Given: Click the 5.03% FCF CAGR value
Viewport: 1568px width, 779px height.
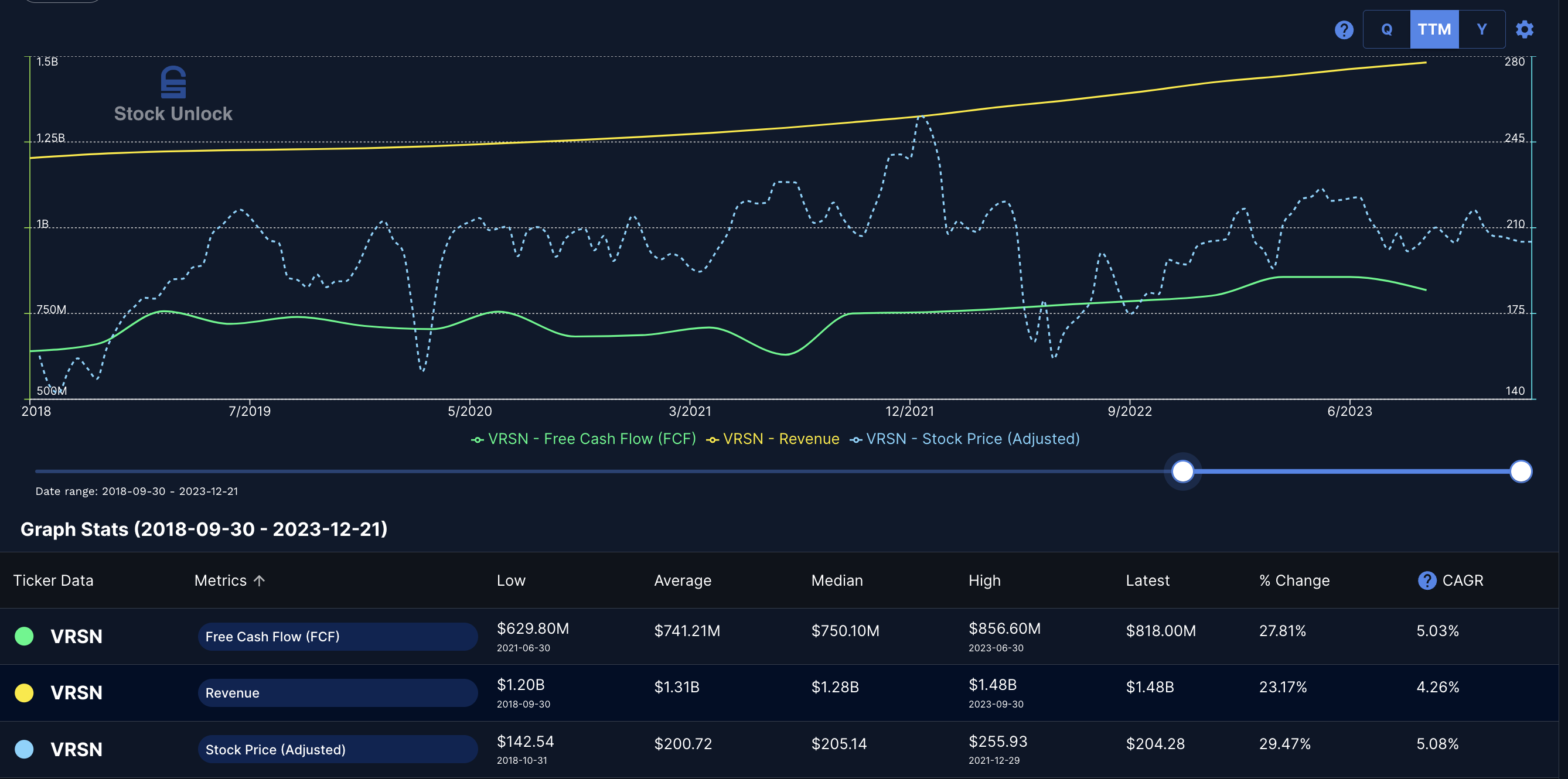Looking at the screenshot, I should (1437, 630).
